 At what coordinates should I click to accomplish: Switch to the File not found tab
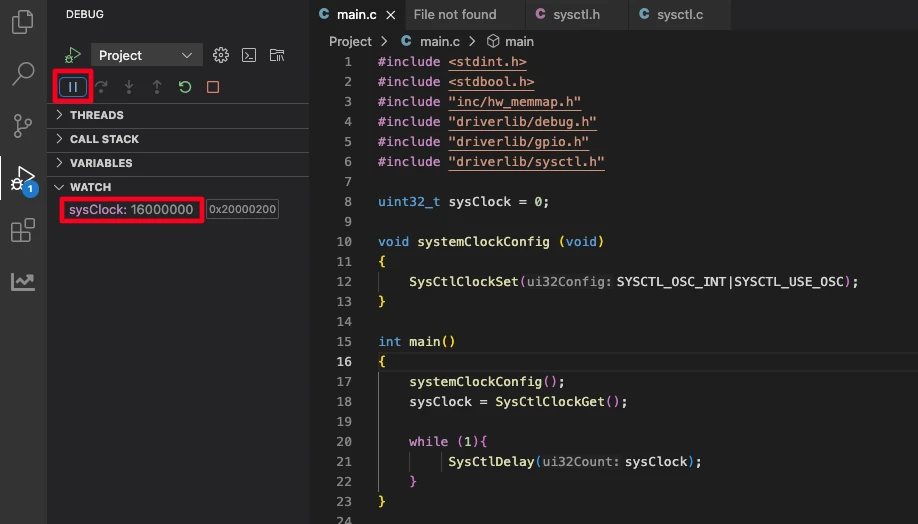454,14
